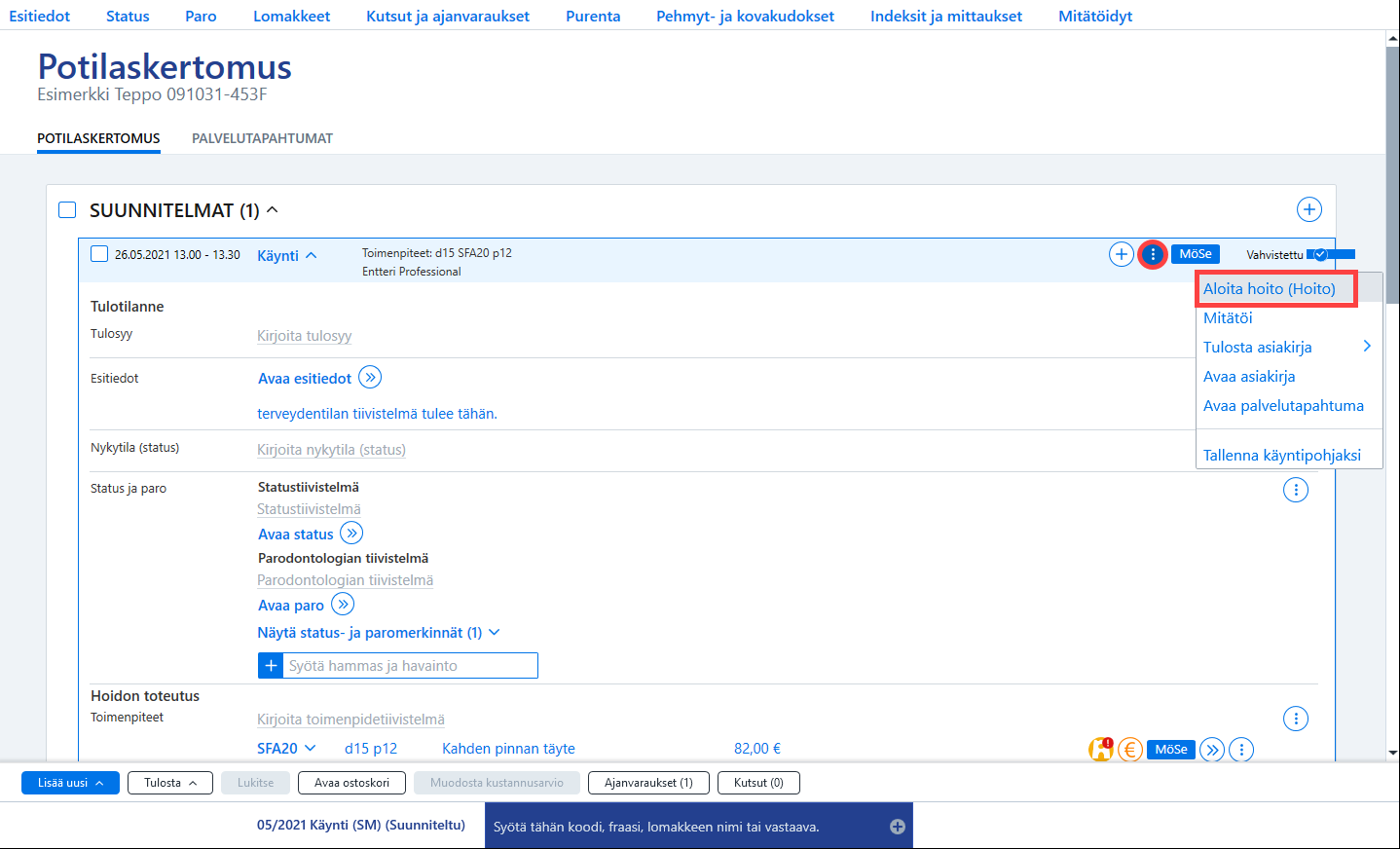
Task: Click double-arrow icon next to Avaa paro
Action: (x=343, y=604)
